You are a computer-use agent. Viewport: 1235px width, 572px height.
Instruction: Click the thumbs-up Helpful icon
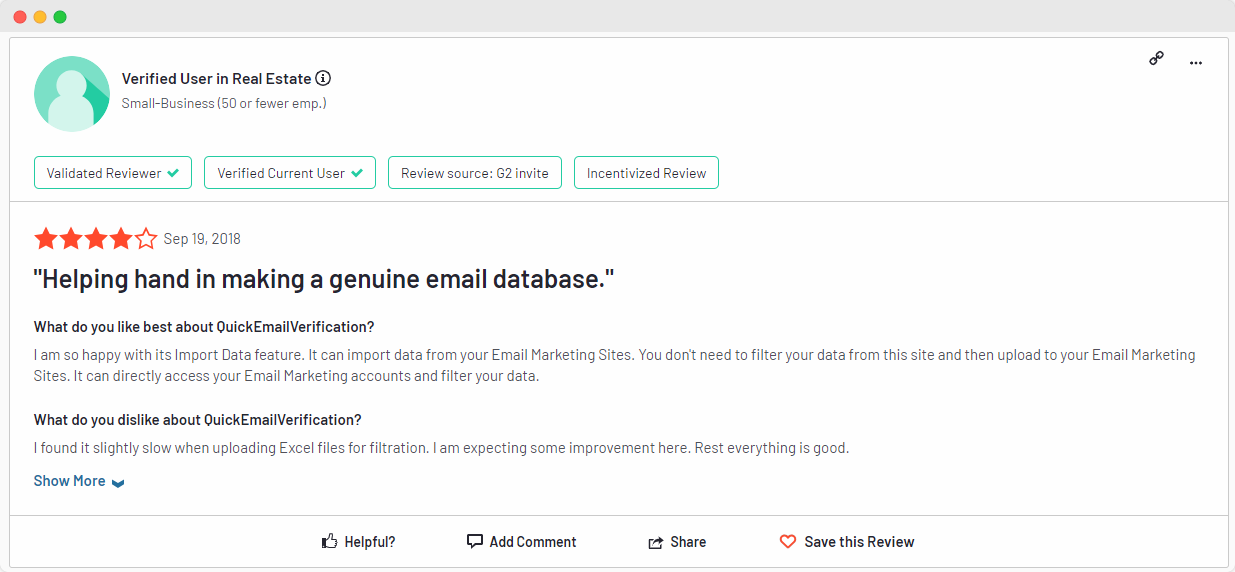coord(329,542)
